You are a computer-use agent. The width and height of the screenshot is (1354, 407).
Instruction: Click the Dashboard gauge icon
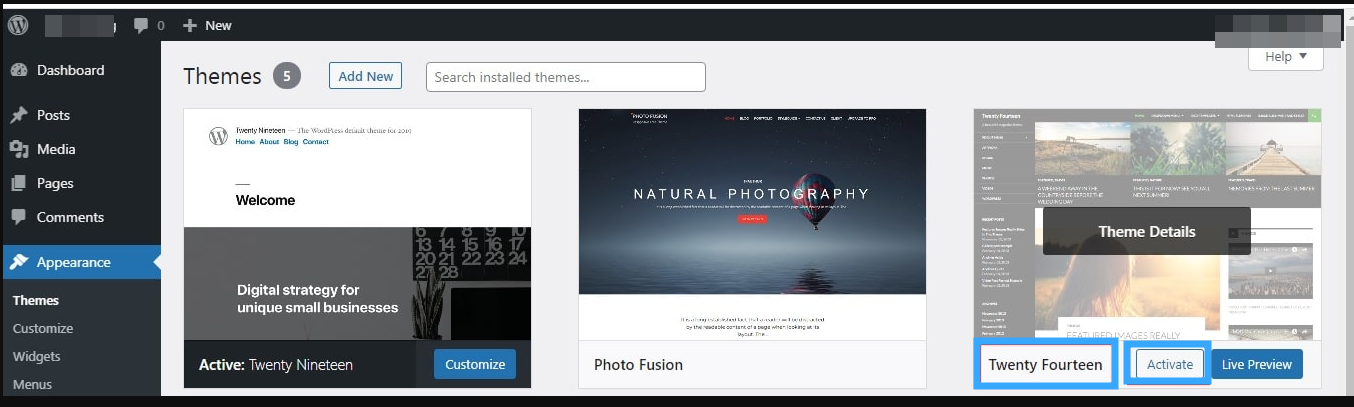(19, 70)
